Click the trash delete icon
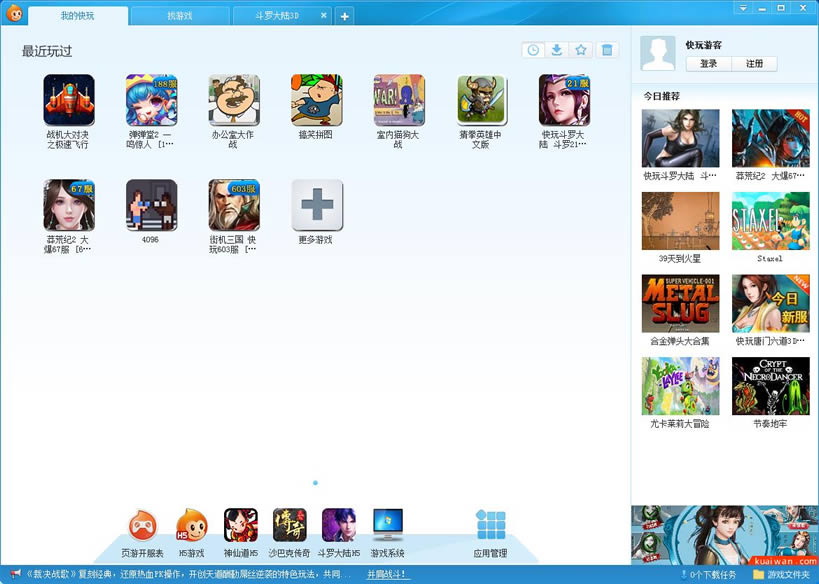The height and width of the screenshot is (584, 819). point(606,50)
